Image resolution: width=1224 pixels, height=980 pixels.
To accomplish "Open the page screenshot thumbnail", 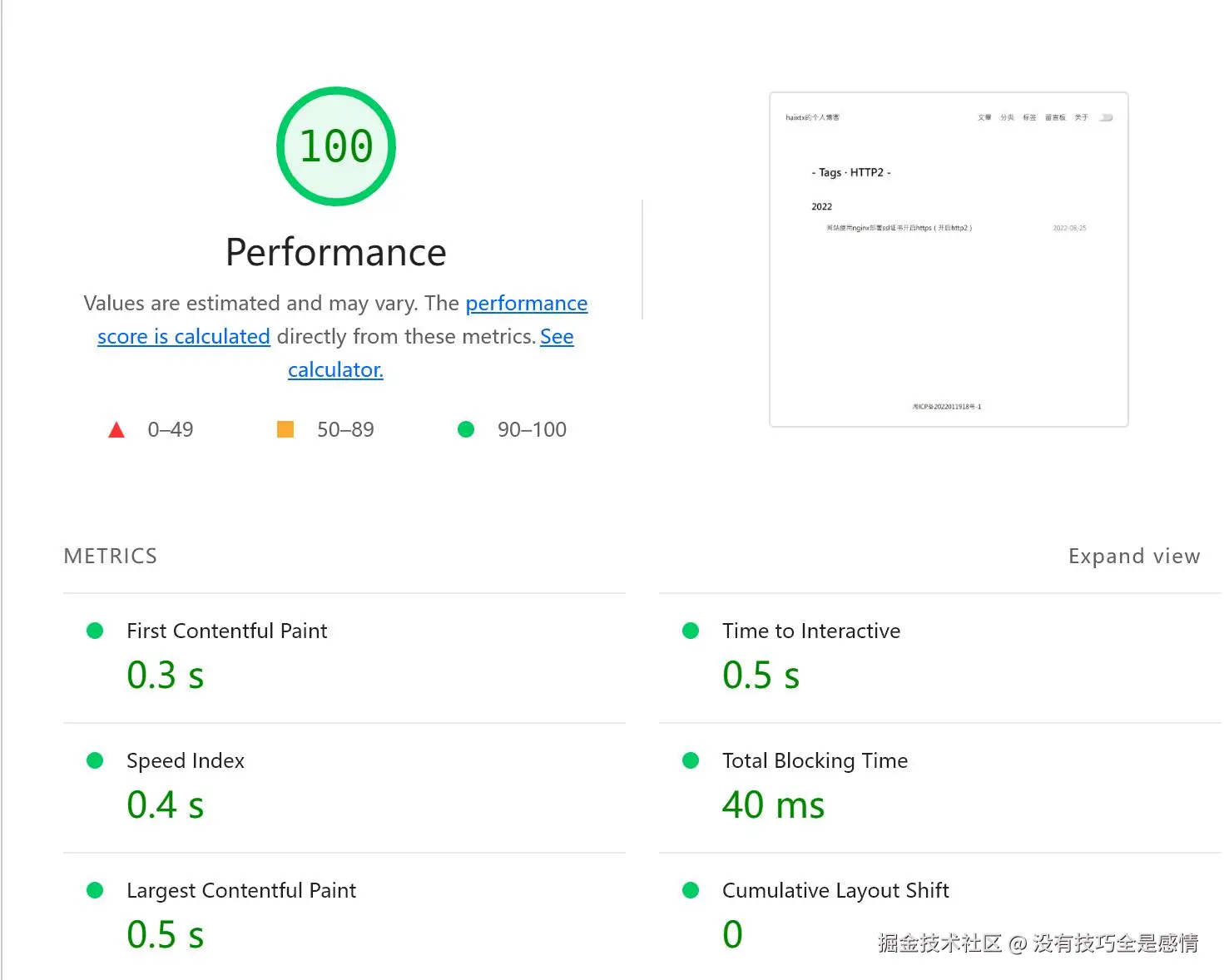I will (949, 260).
